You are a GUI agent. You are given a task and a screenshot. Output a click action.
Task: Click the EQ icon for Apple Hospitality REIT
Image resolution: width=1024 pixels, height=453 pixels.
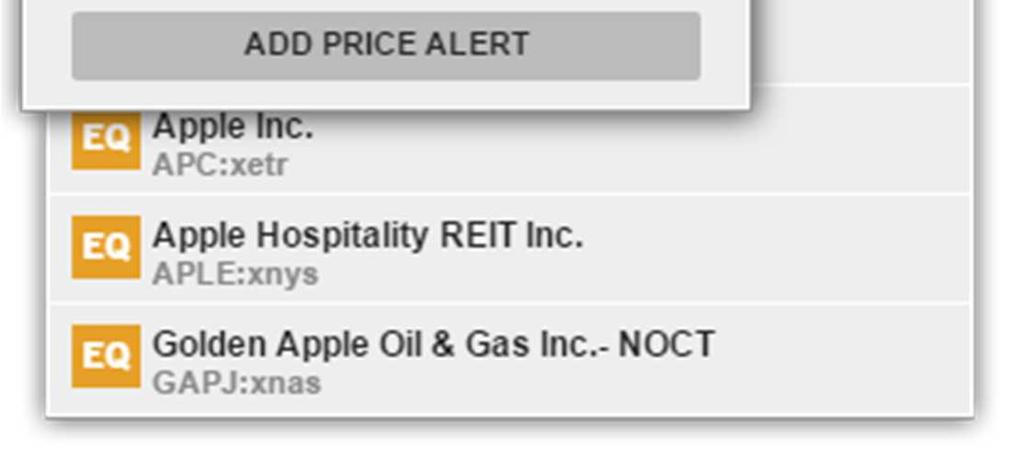106,247
